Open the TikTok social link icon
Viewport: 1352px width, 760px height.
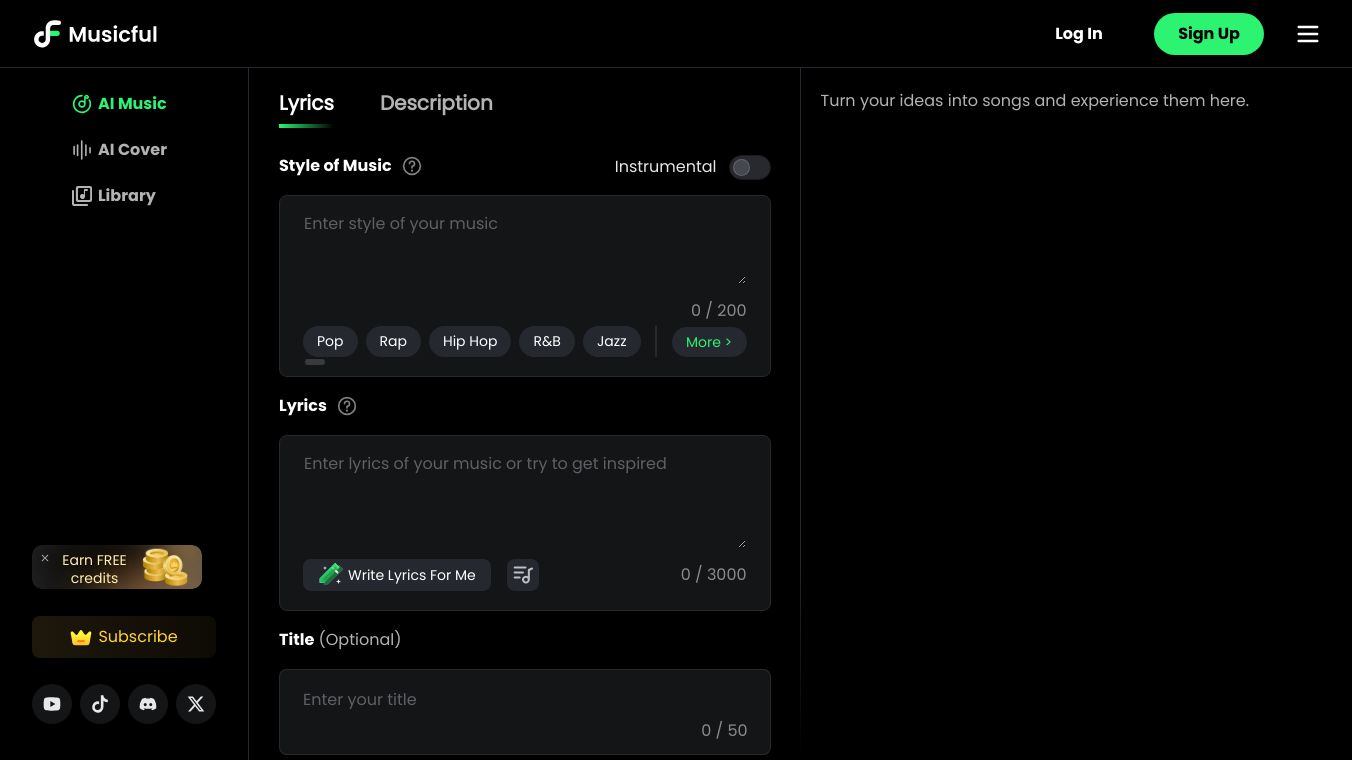(x=100, y=704)
